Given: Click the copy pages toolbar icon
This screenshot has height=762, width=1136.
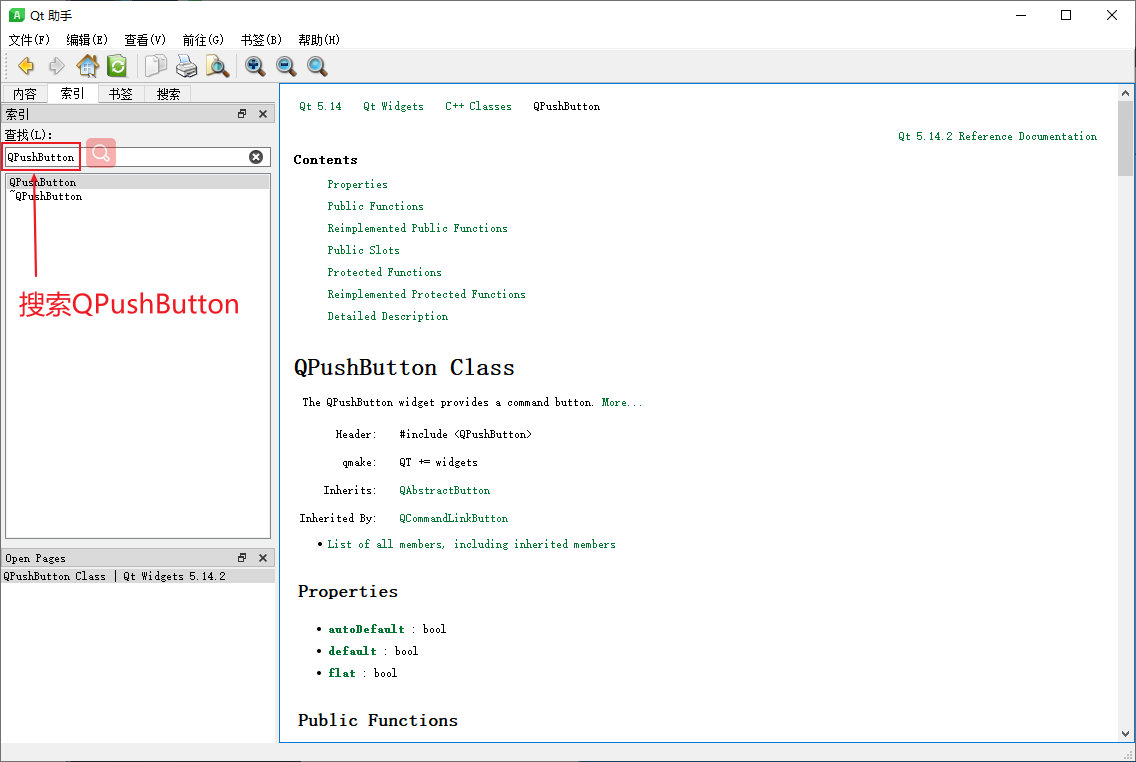Looking at the screenshot, I should point(156,66).
